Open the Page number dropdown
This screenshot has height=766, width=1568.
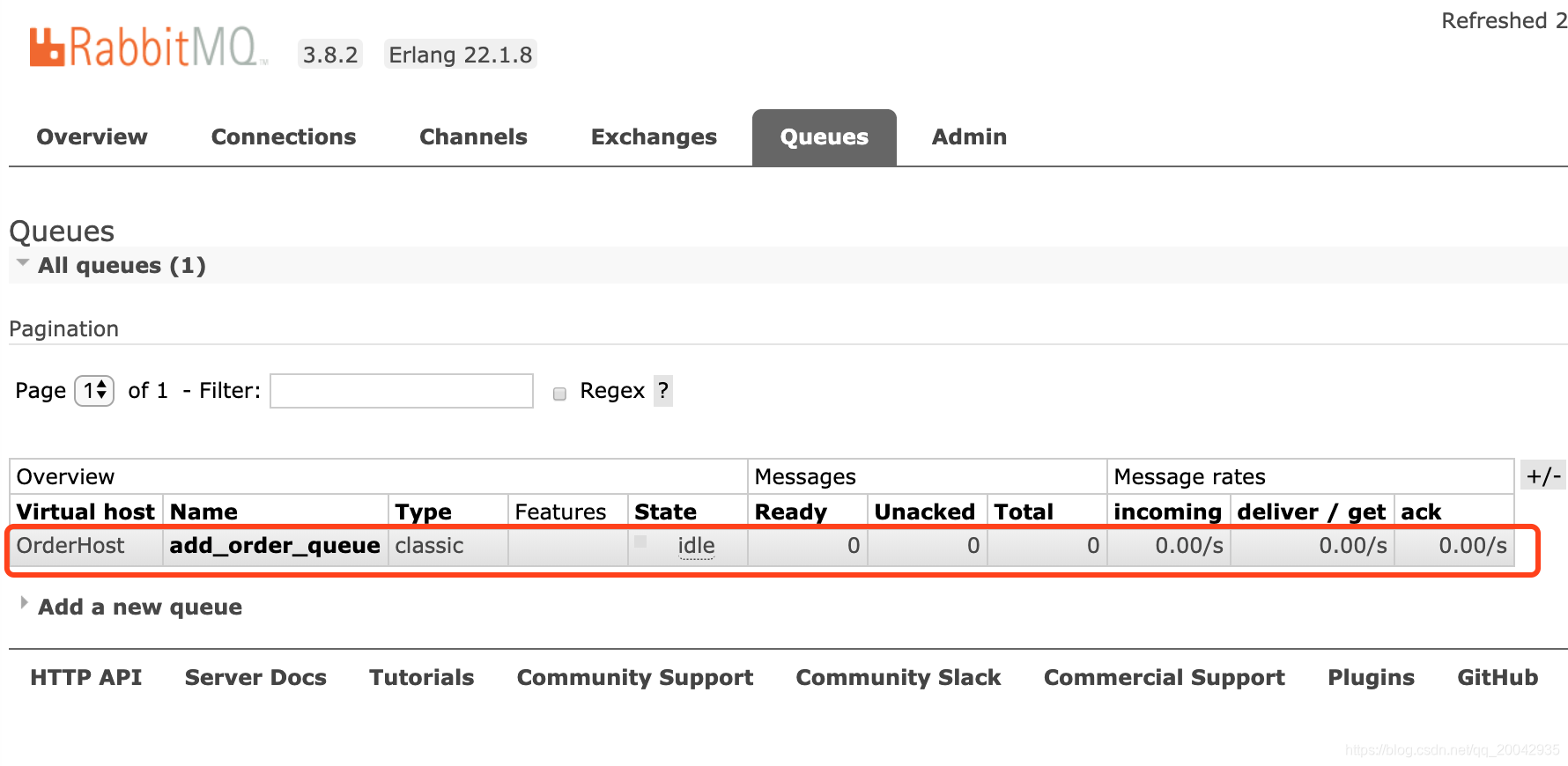(x=94, y=390)
